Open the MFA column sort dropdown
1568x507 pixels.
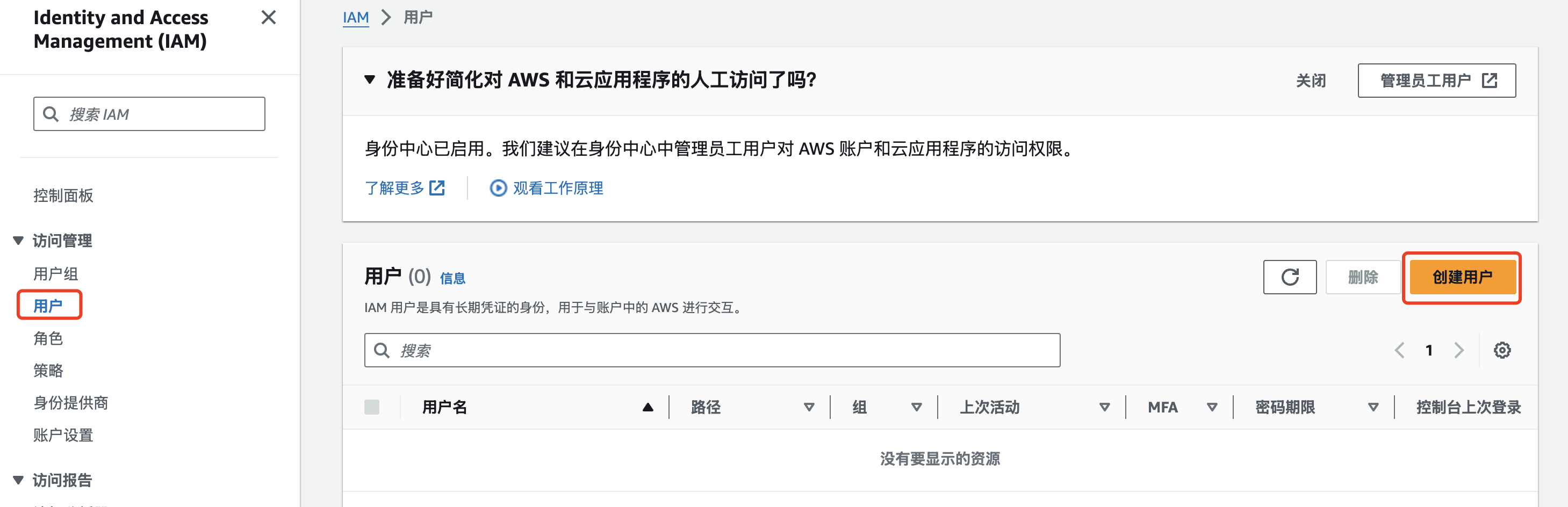point(1212,407)
